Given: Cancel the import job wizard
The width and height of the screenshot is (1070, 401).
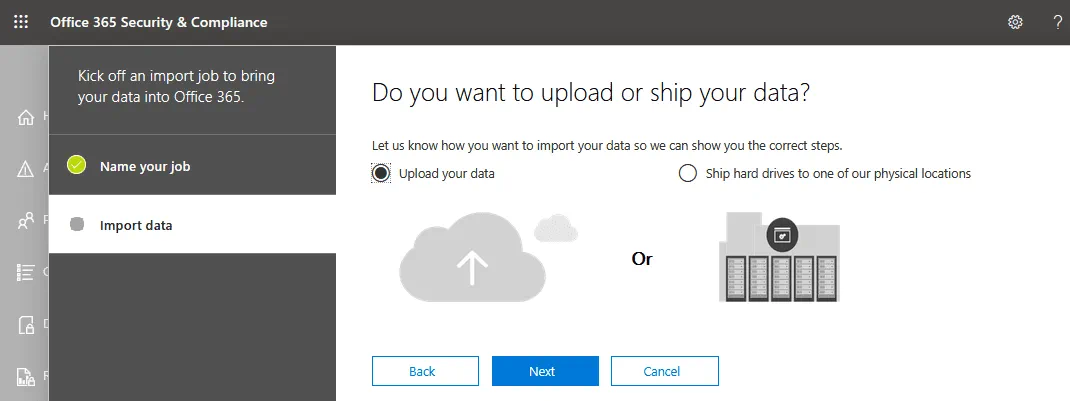Looking at the screenshot, I should (x=664, y=371).
